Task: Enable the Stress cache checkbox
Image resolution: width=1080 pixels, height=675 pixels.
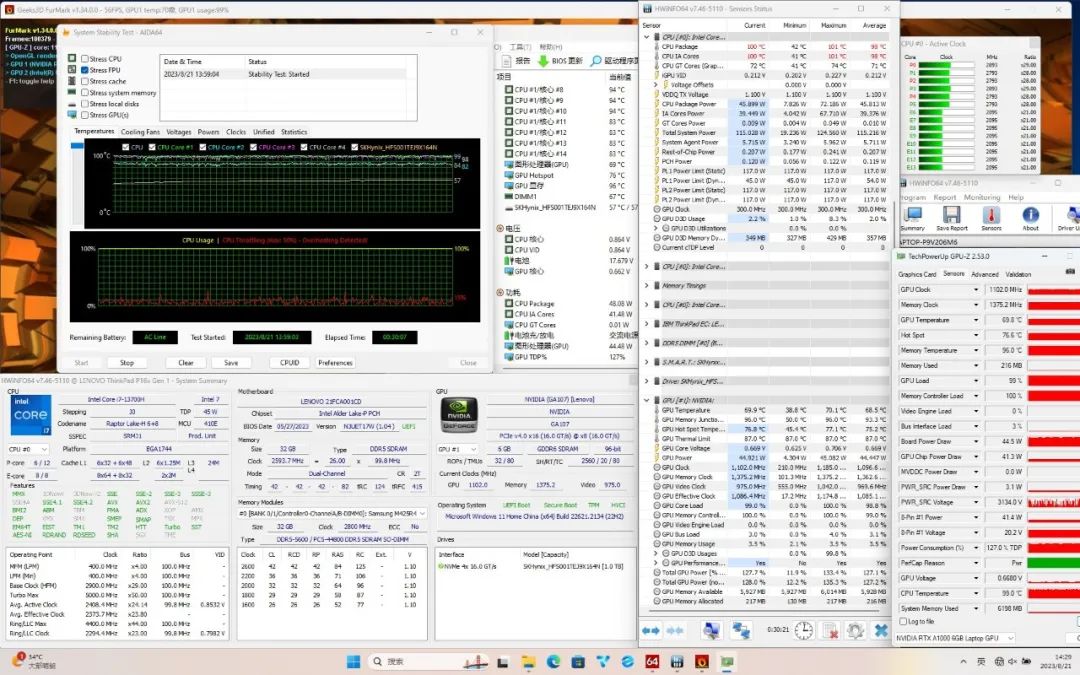Action: click(x=85, y=81)
